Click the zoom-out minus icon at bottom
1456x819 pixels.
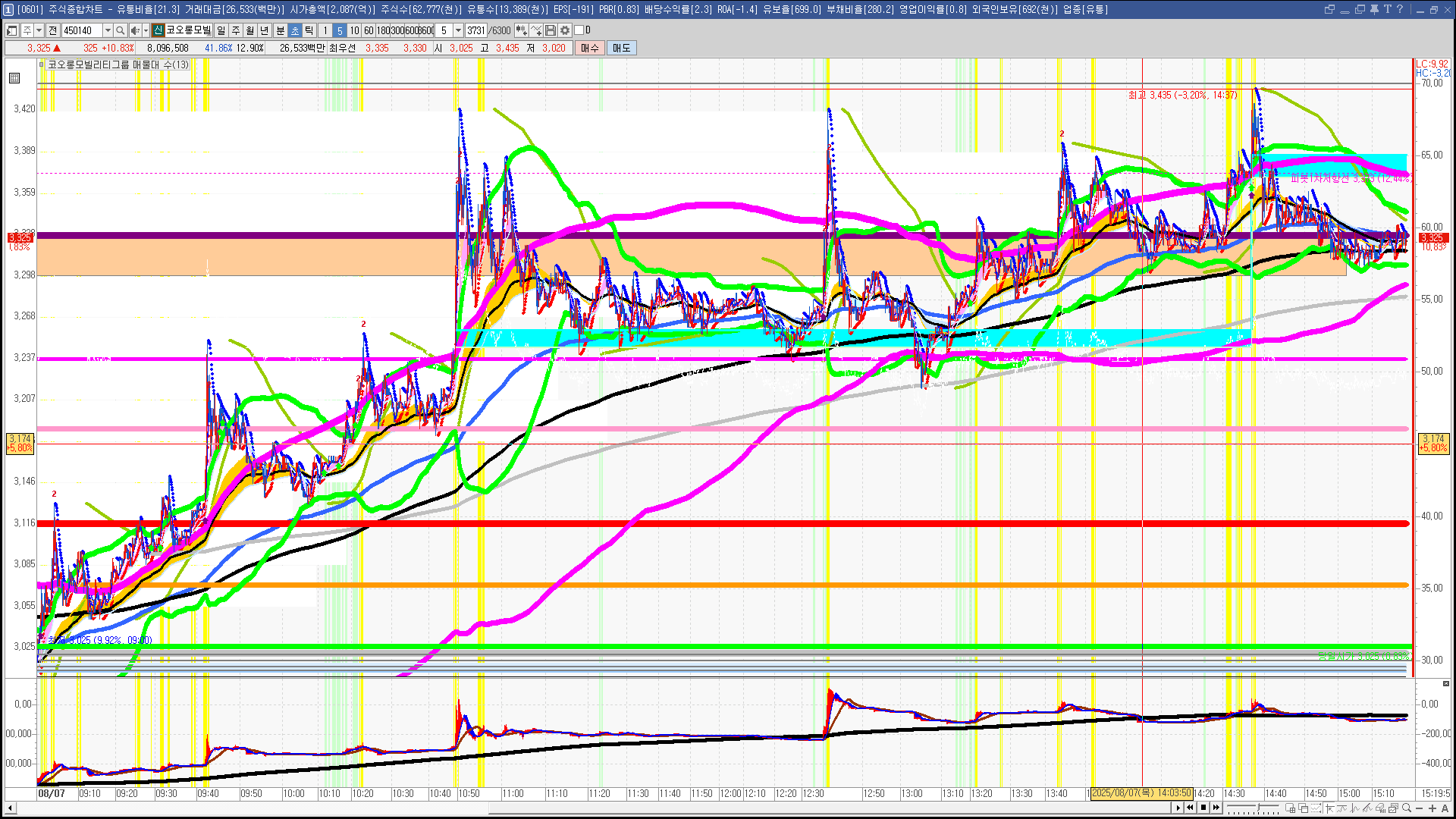click(1420, 808)
